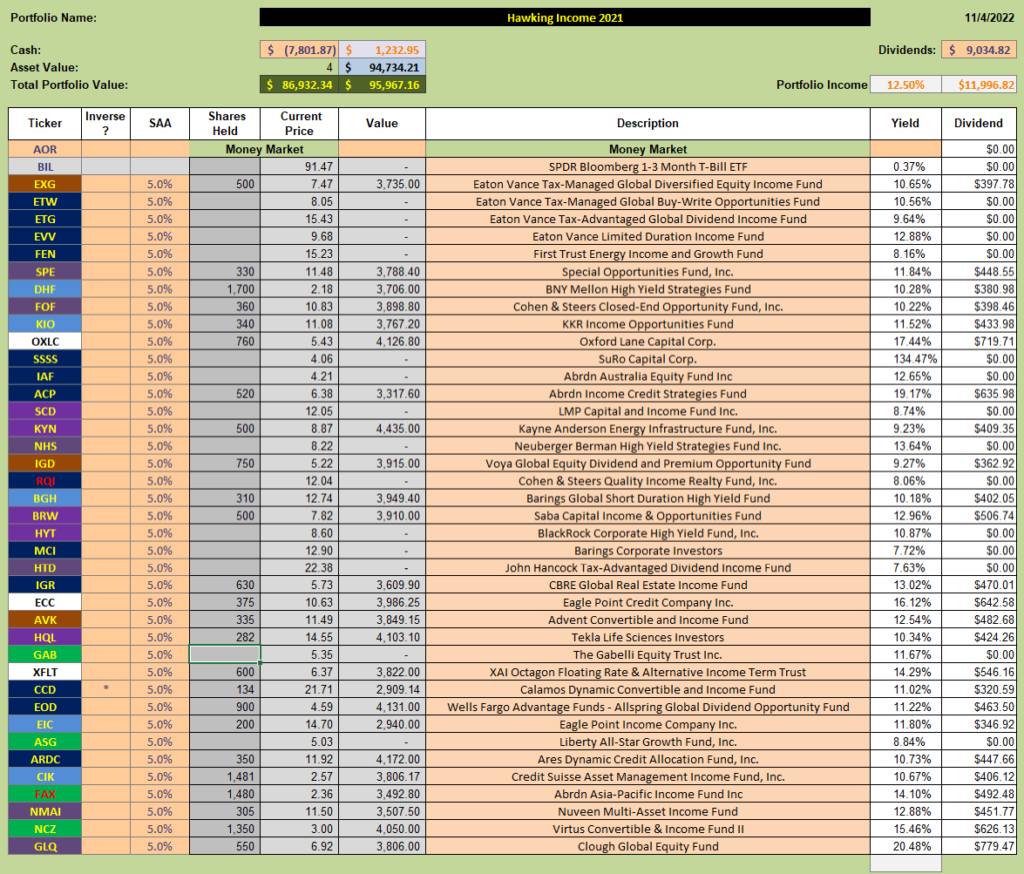
Task: Select the CCD current price 21.71 cell
Action: coord(300,690)
